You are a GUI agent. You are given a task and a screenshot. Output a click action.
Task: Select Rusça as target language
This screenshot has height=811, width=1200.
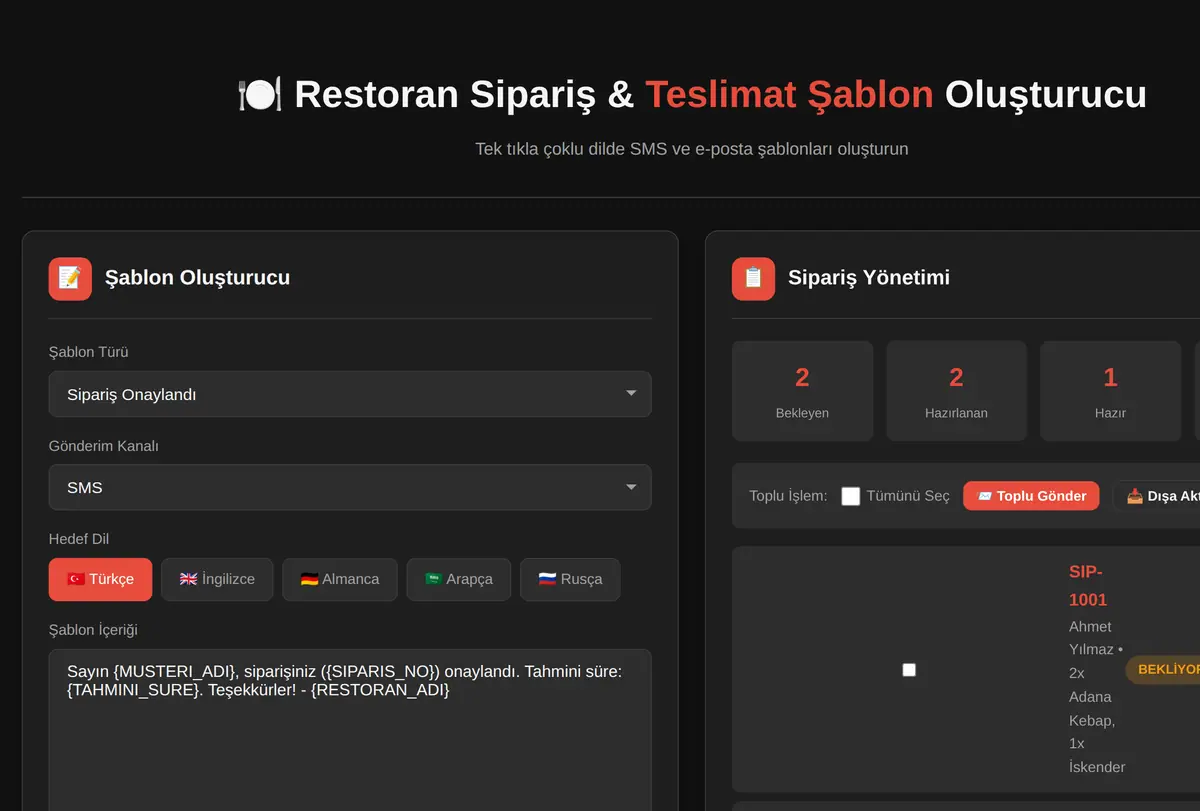(570, 579)
